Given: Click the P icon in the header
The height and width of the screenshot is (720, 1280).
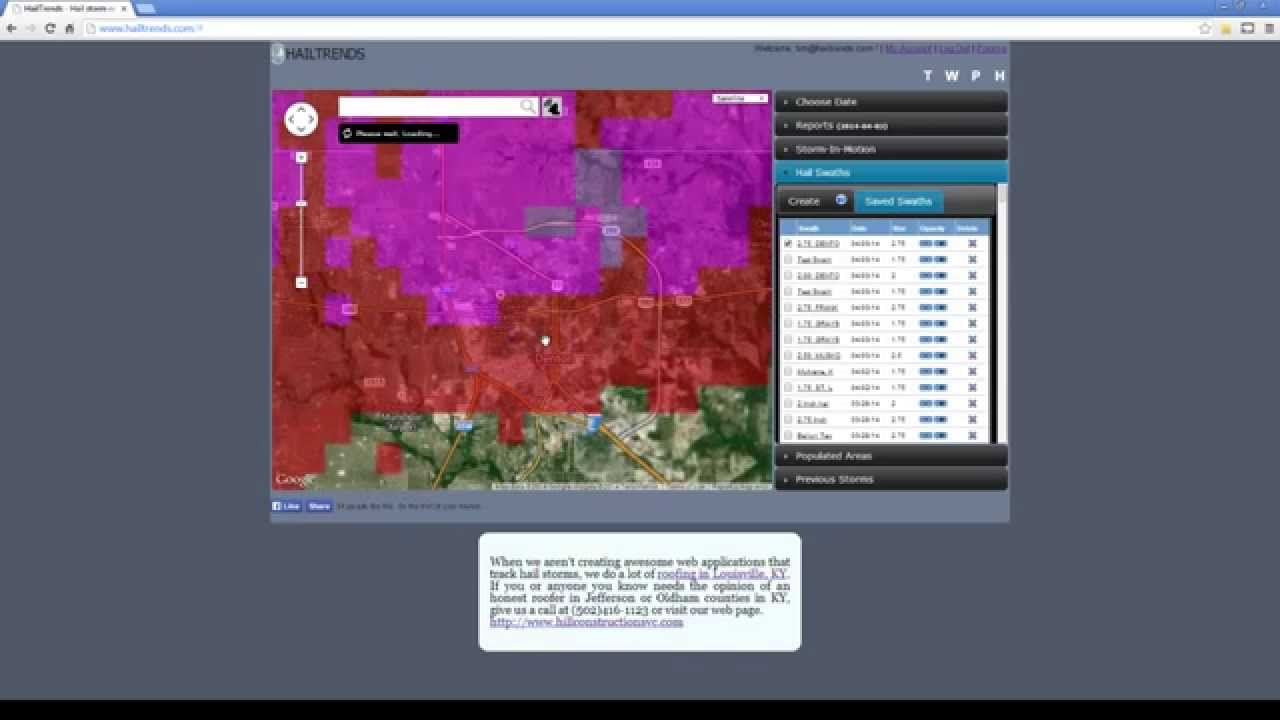Looking at the screenshot, I should point(976,76).
